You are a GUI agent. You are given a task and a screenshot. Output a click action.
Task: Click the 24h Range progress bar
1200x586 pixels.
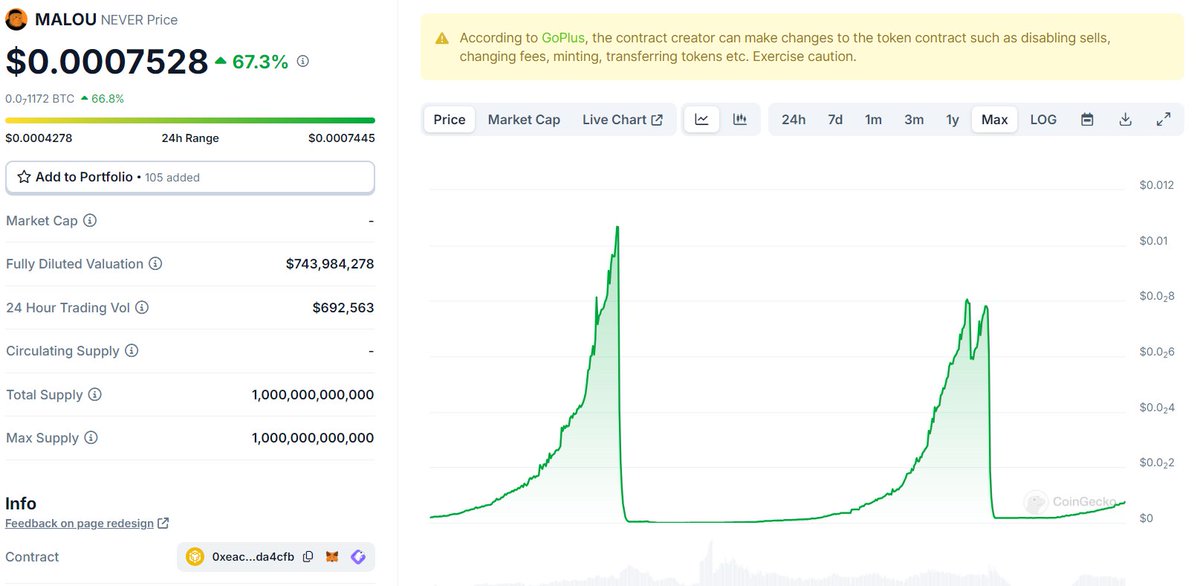(x=190, y=120)
